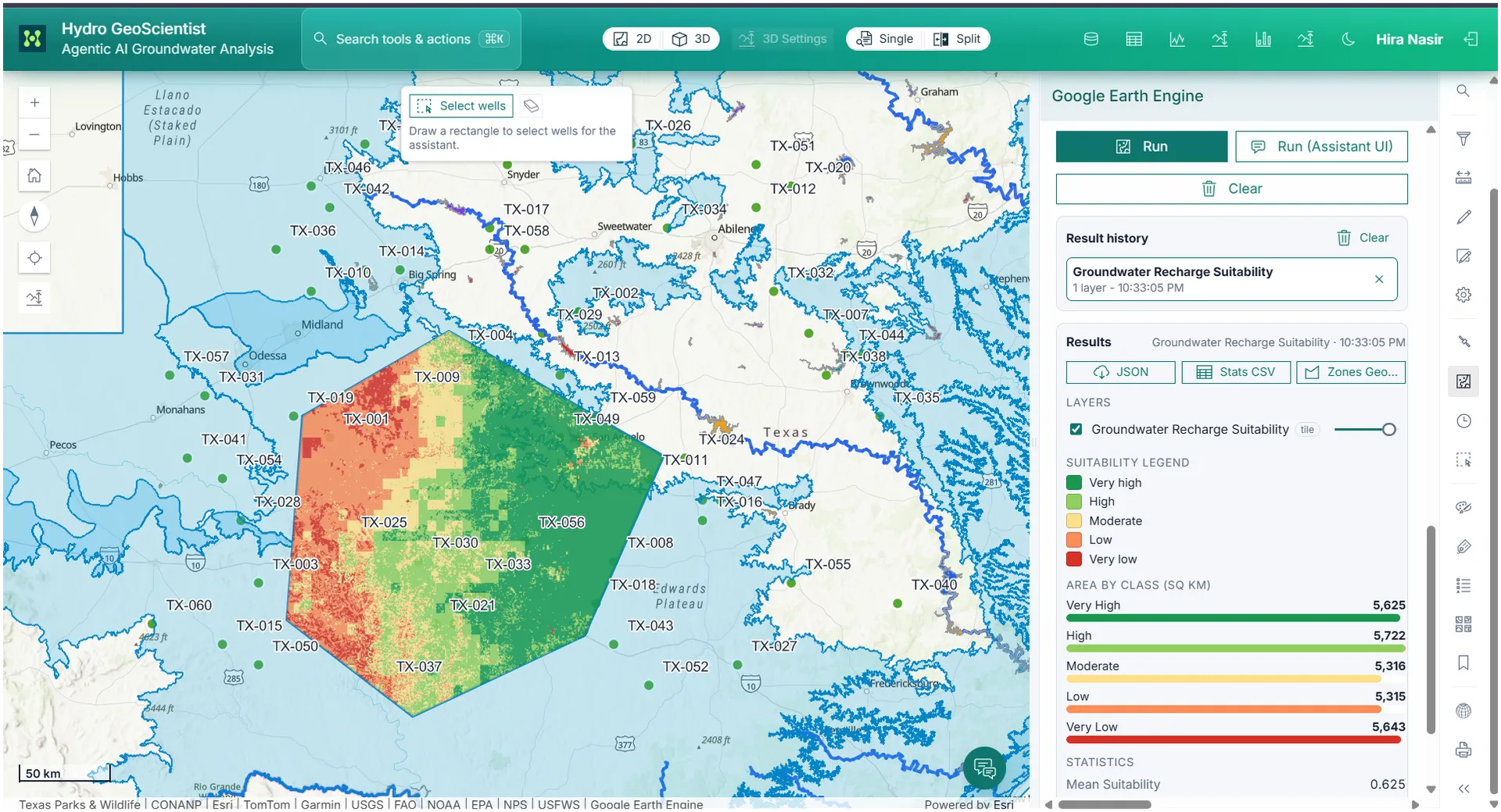Click Mean Suitability value 0.625
This screenshot has height=812, width=1501.
1387,784
